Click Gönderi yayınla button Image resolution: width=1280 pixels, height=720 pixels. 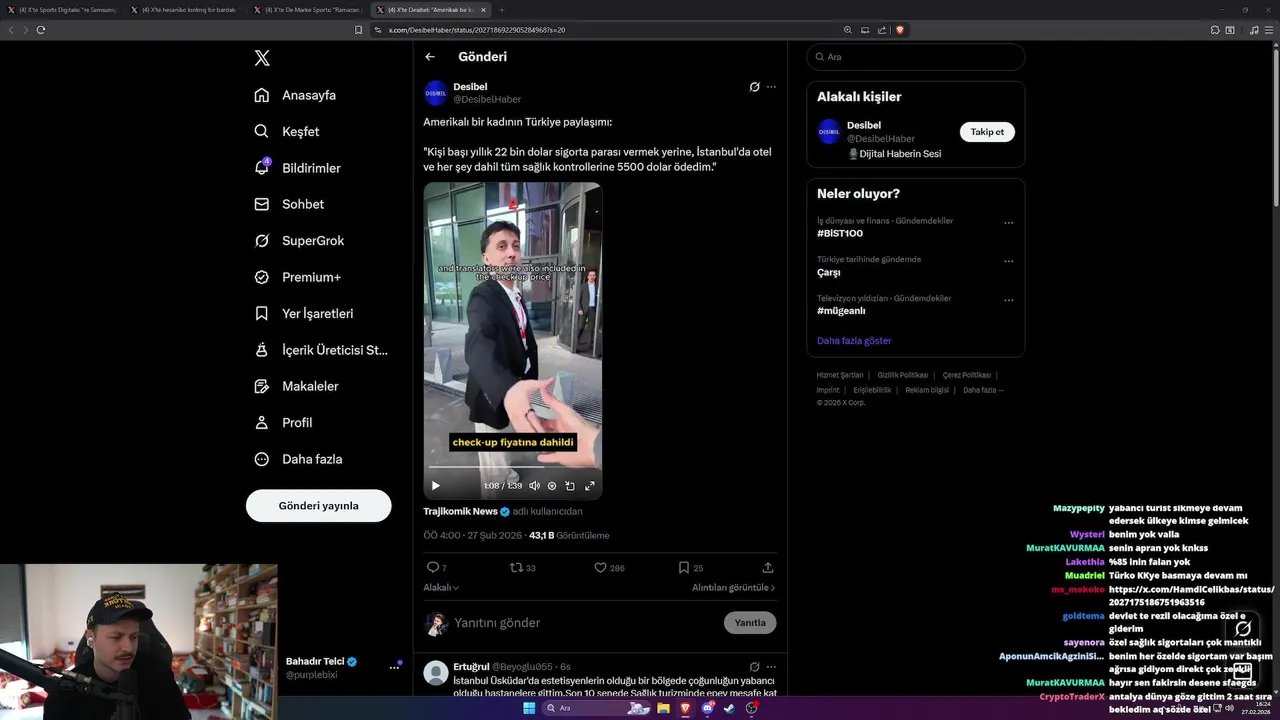coord(318,505)
